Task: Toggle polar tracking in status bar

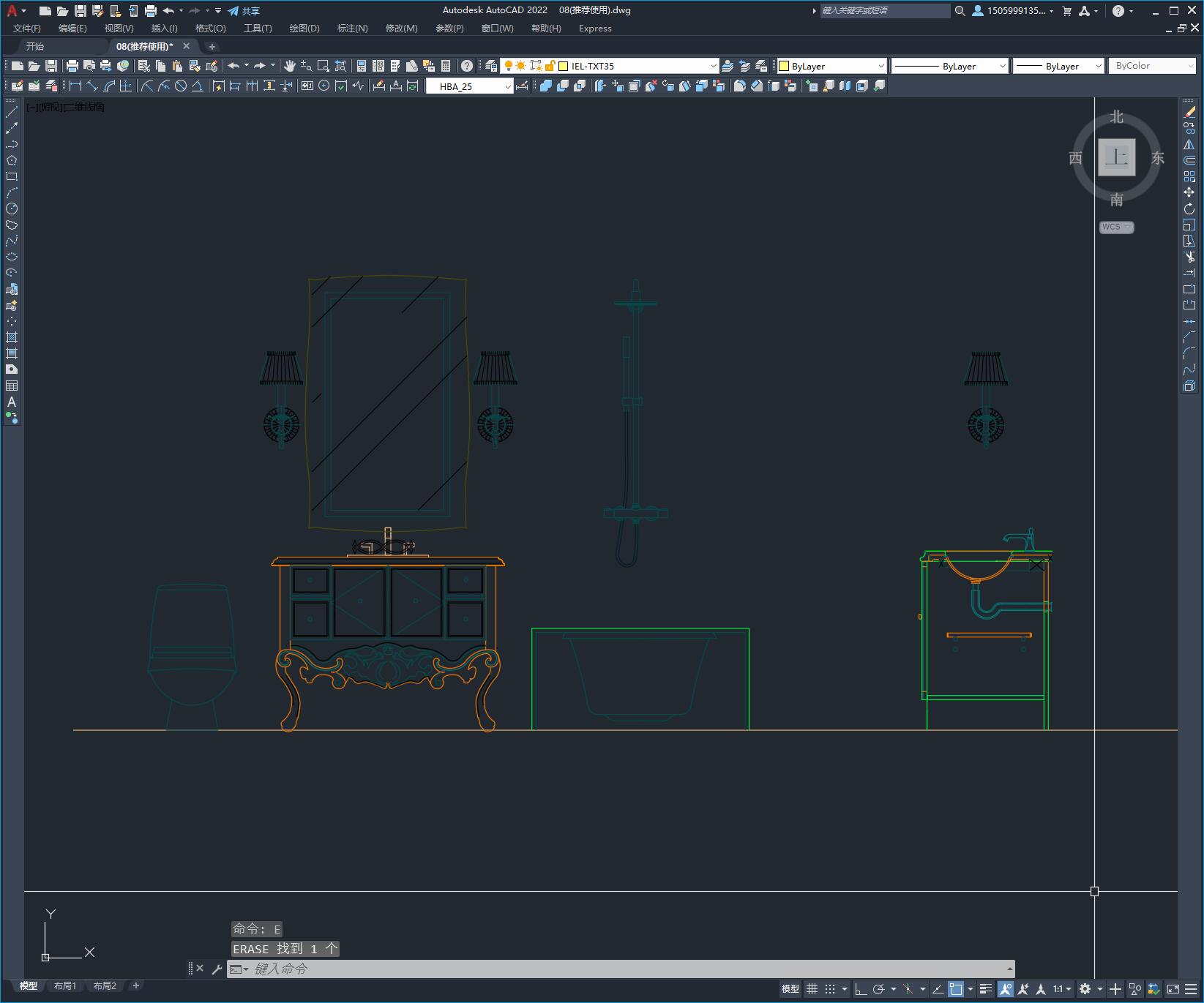Action: pyautogui.click(x=879, y=989)
